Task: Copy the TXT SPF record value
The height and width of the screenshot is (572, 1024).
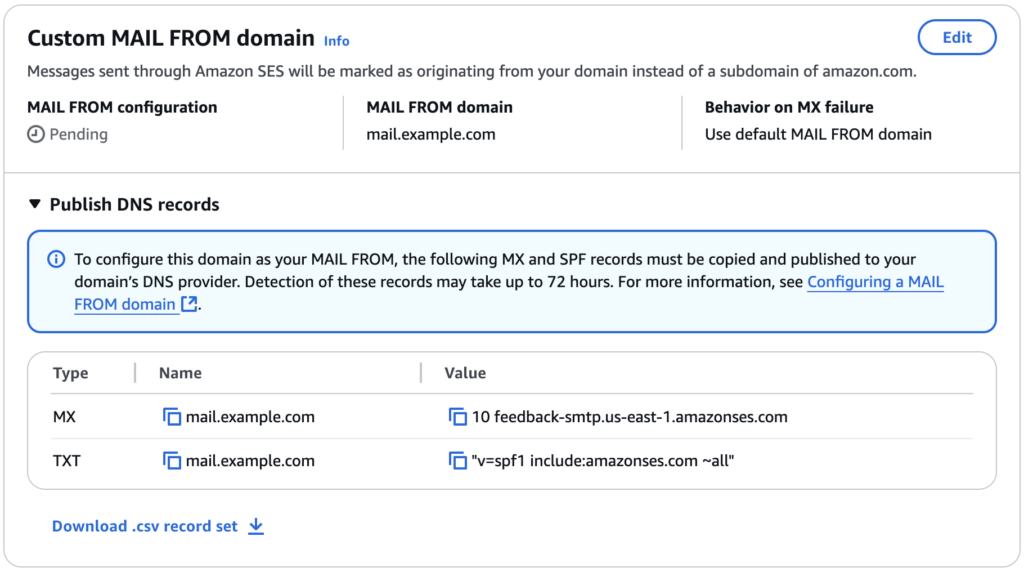Action: [x=458, y=461]
